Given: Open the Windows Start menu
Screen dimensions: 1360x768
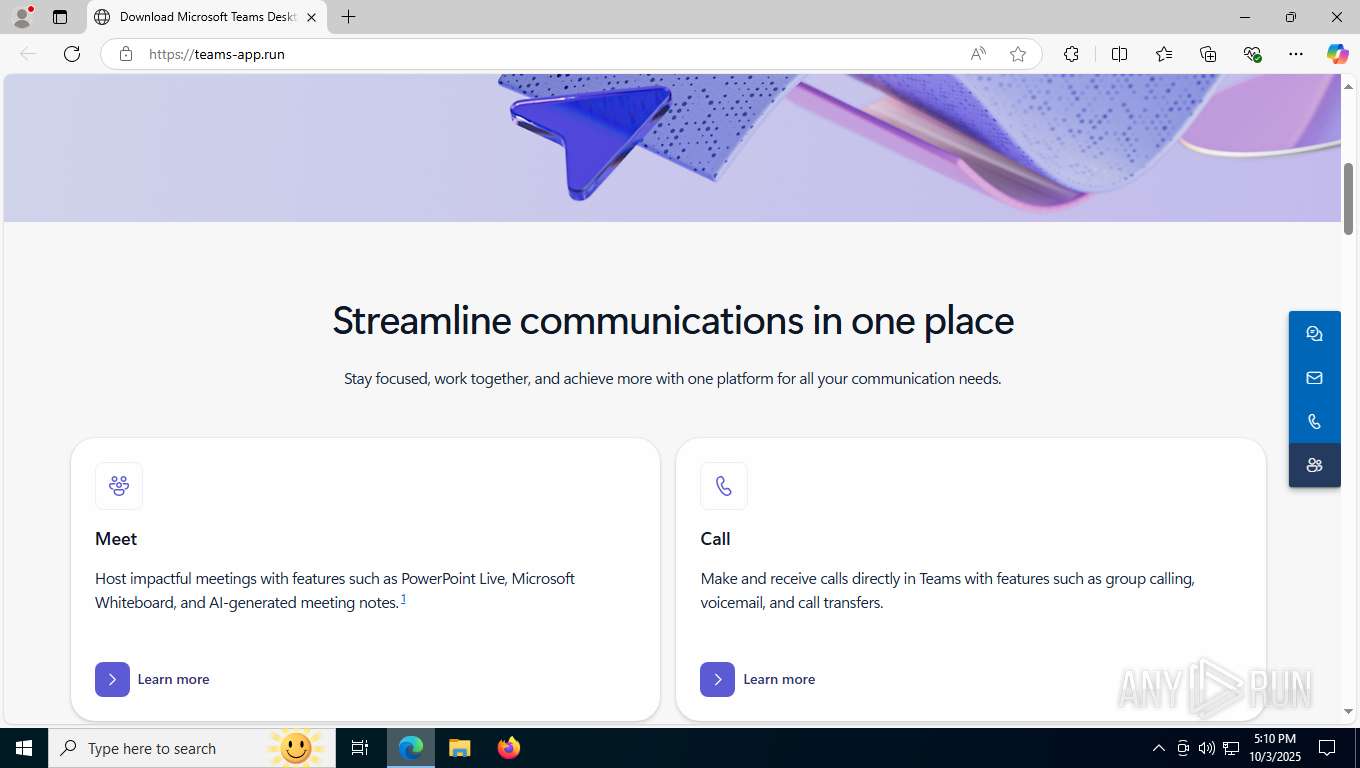Looking at the screenshot, I should [x=24, y=748].
